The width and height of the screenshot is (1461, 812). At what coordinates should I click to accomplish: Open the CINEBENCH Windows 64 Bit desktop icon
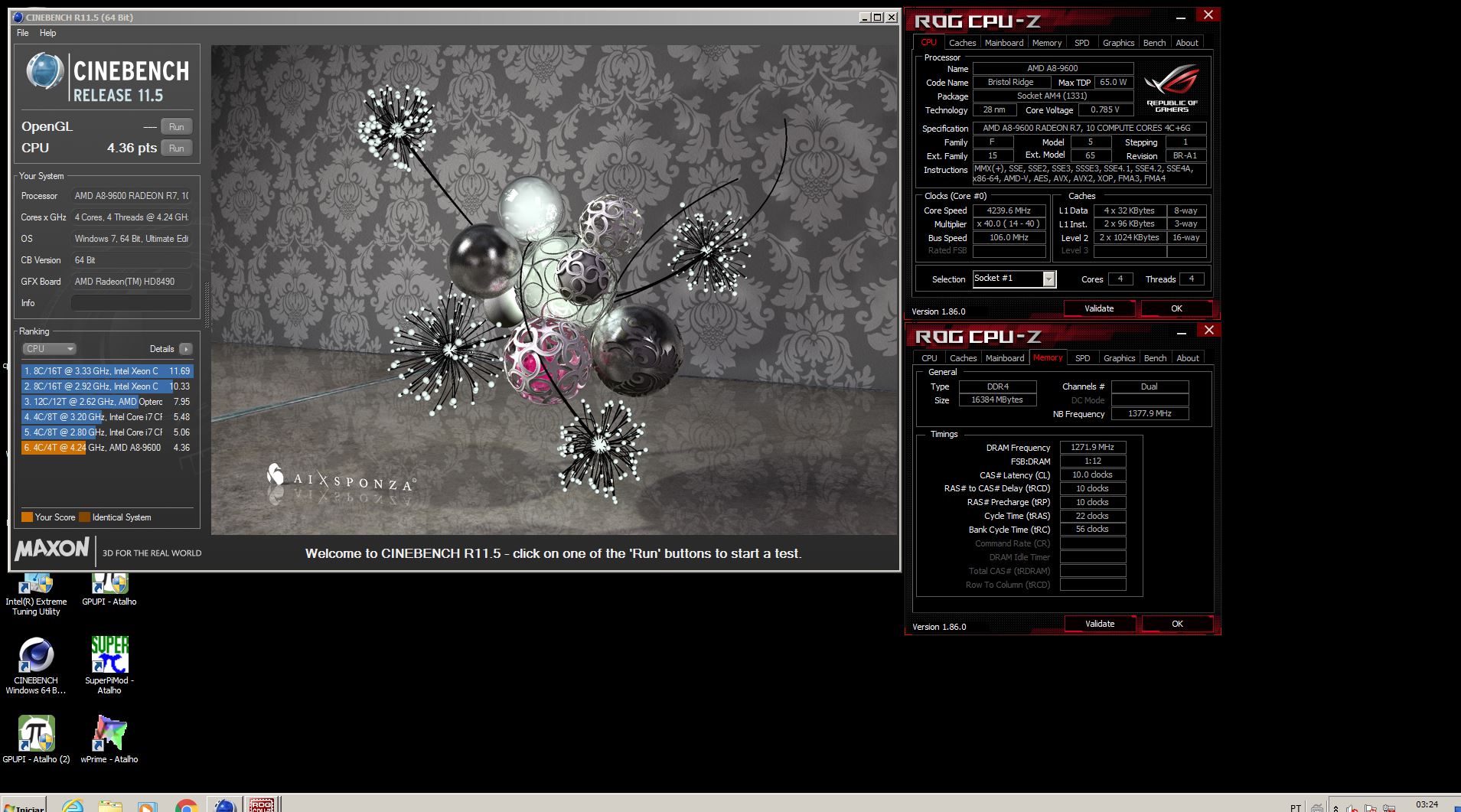coord(36,666)
